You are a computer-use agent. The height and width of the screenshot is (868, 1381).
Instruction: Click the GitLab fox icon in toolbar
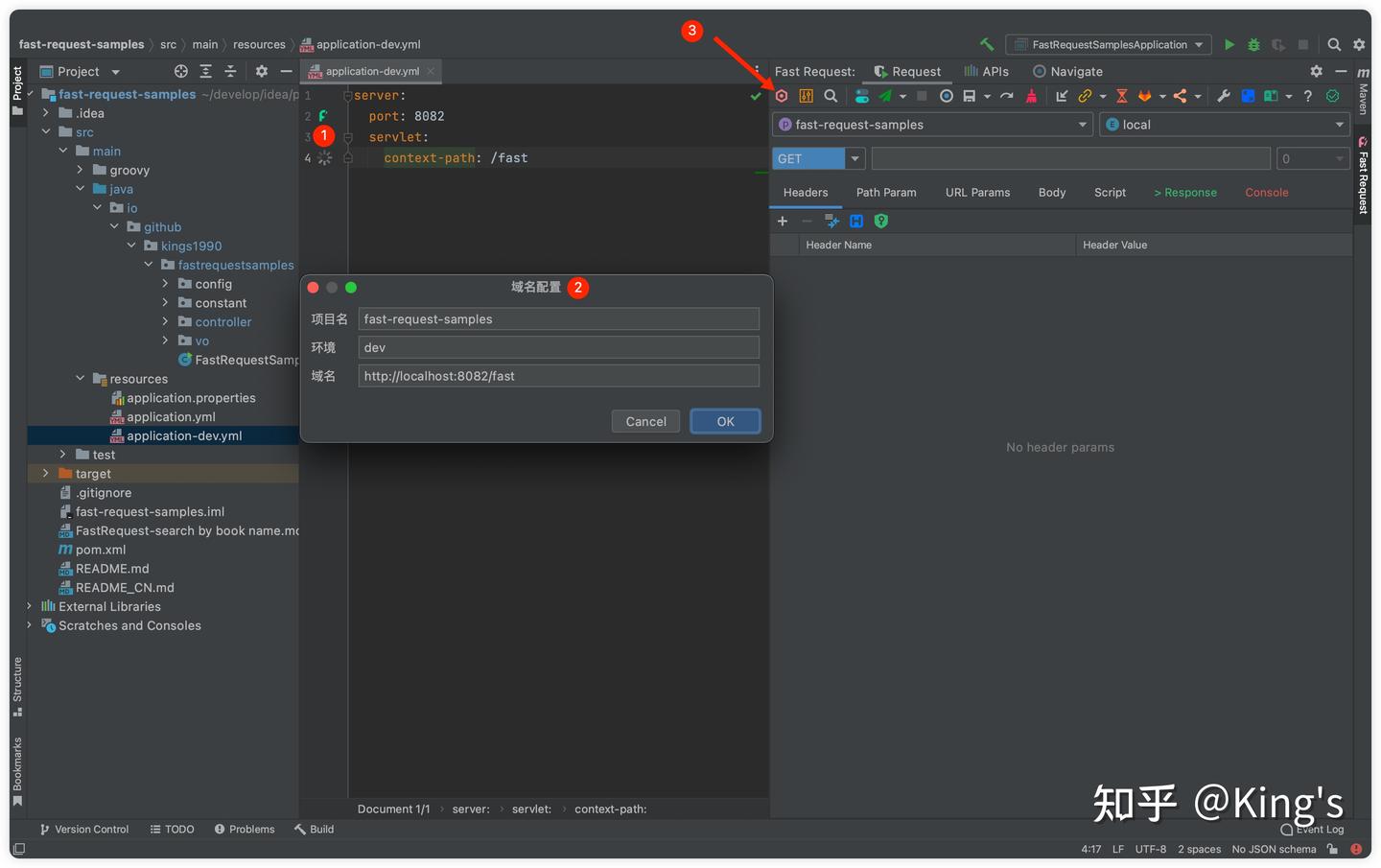pyautogui.click(x=1144, y=96)
